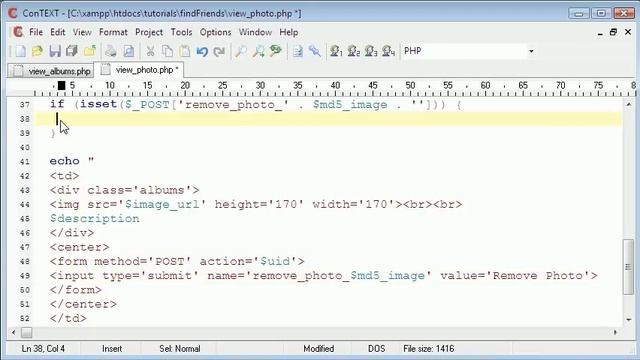Restore the inner document window

coord(613,32)
